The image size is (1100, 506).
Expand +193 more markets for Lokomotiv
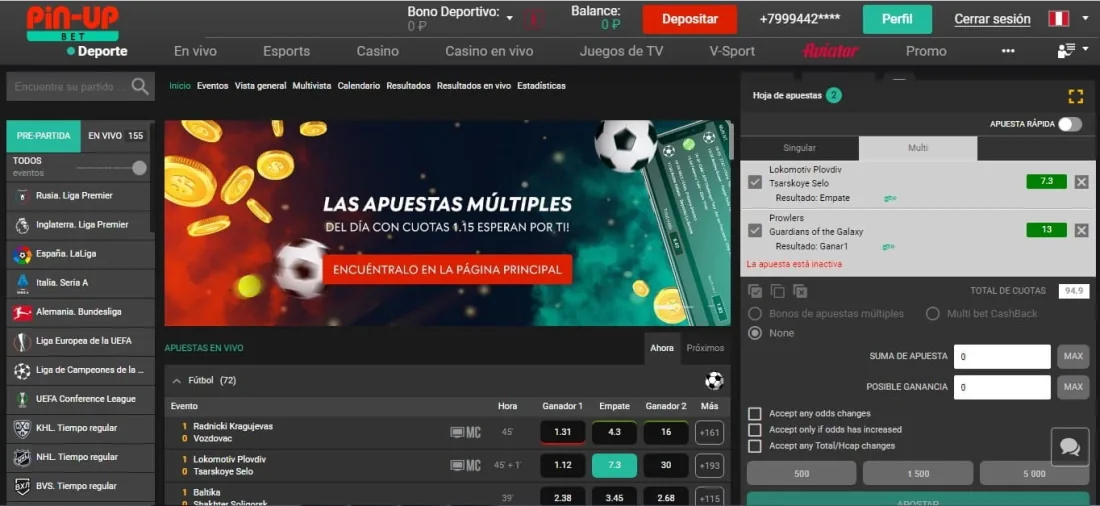tap(709, 465)
